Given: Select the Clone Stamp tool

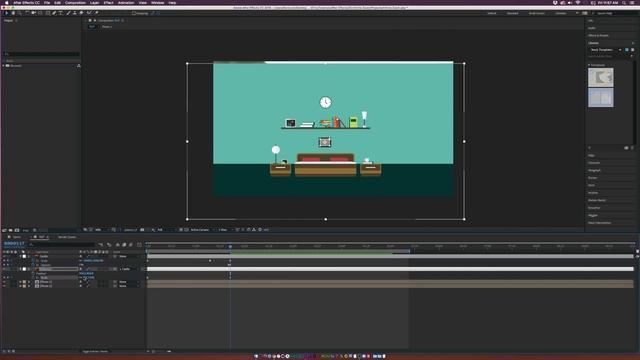Looking at the screenshot, I should tap(74, 13).
